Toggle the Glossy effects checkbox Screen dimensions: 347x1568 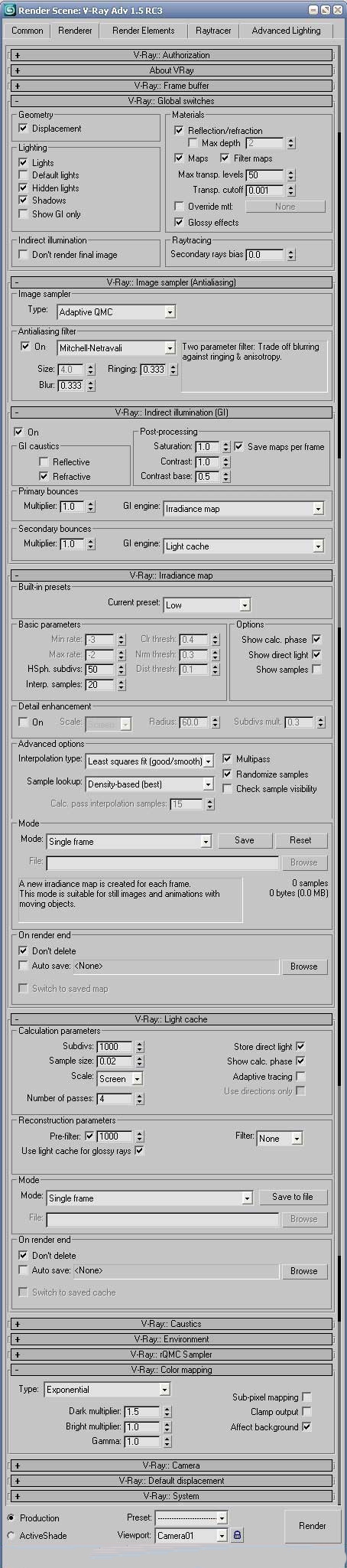[179, 223]
